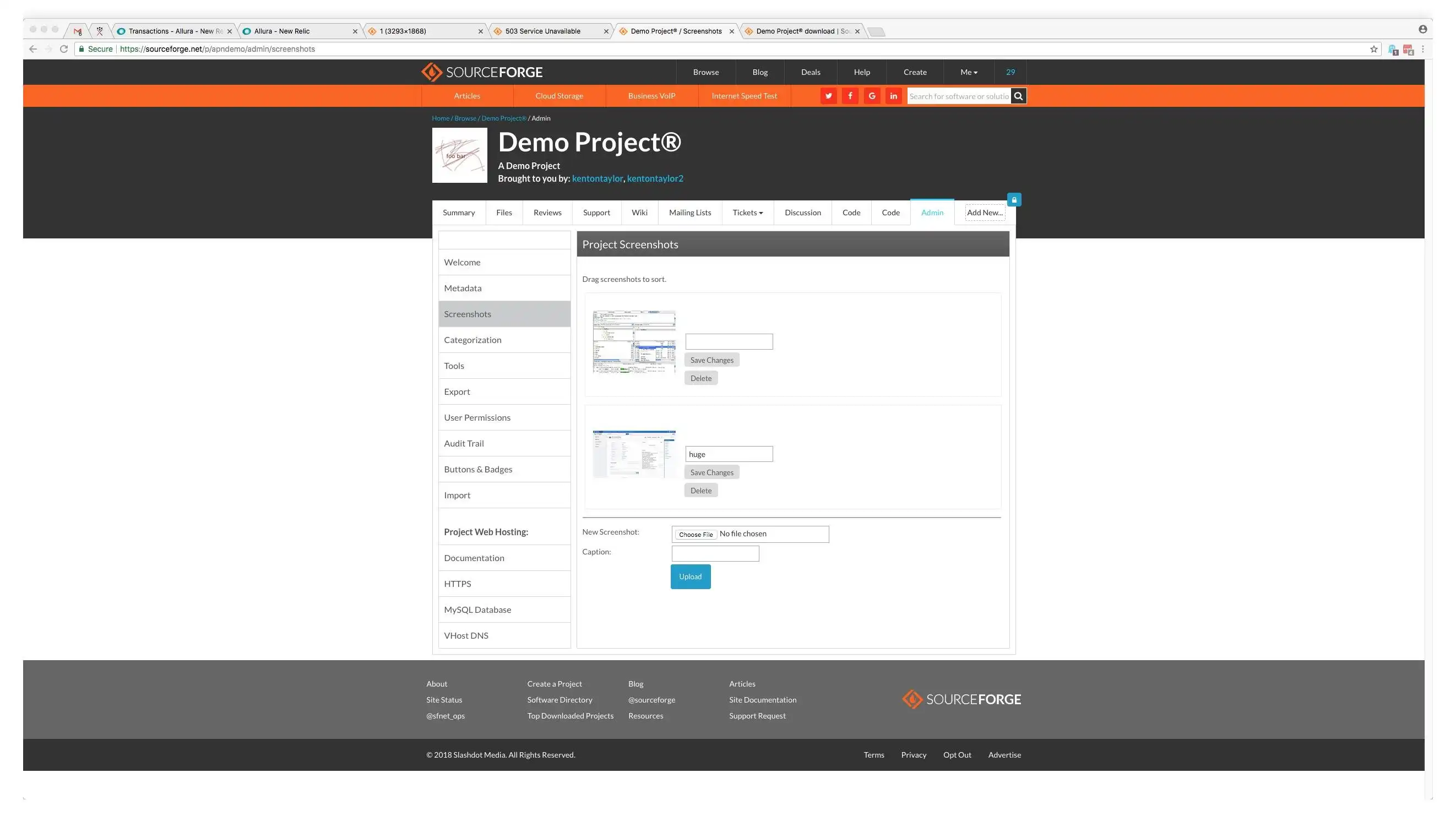The width and height of the screenshot is (1456, 827).
Task: Click Save Changes on first screenshot
Action: click(x=711, y=359)
